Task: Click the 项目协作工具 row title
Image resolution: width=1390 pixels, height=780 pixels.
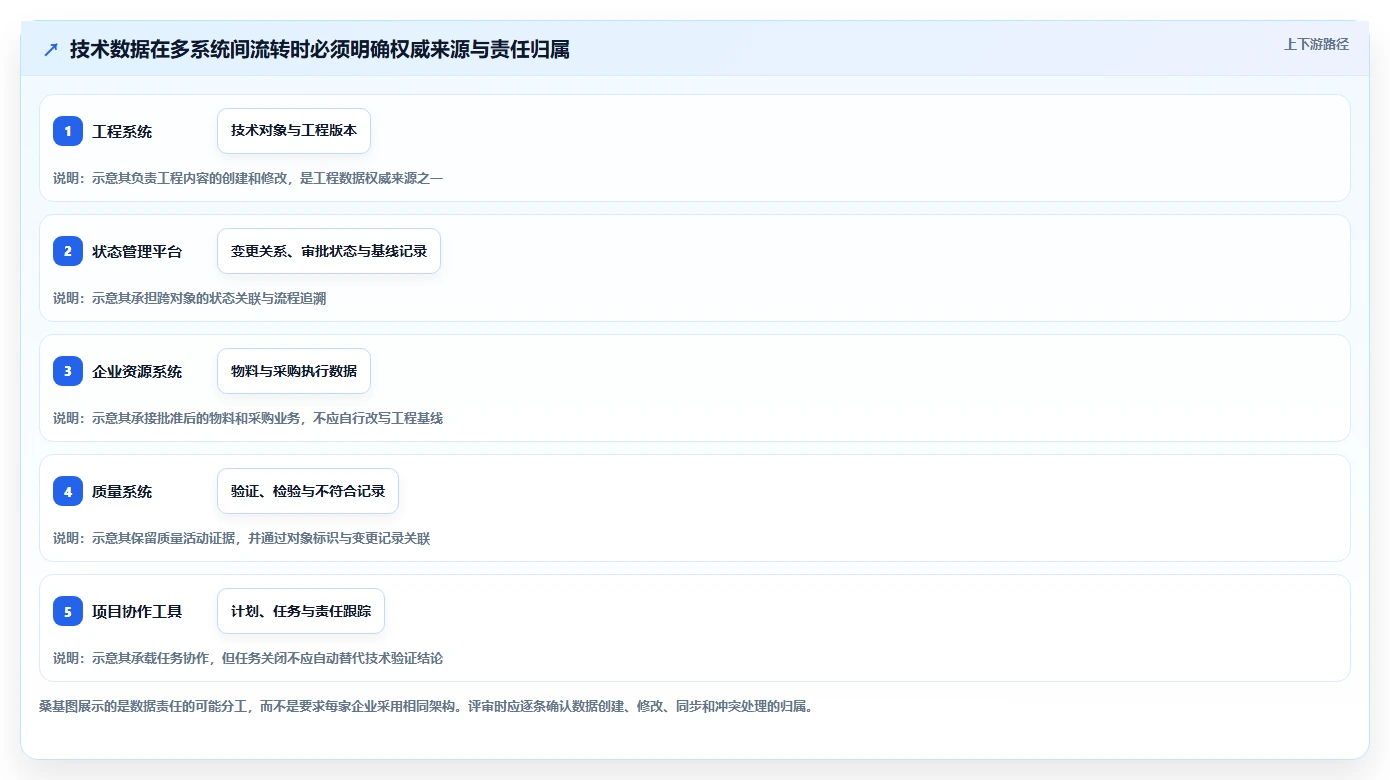Action: (137, 611)
